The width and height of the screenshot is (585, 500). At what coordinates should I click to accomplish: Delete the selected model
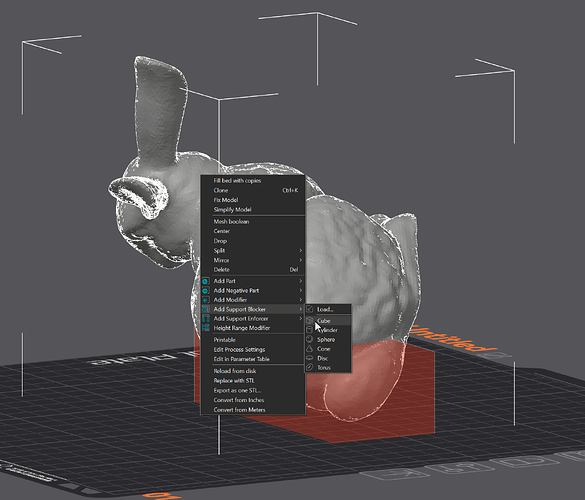[253, 270]
